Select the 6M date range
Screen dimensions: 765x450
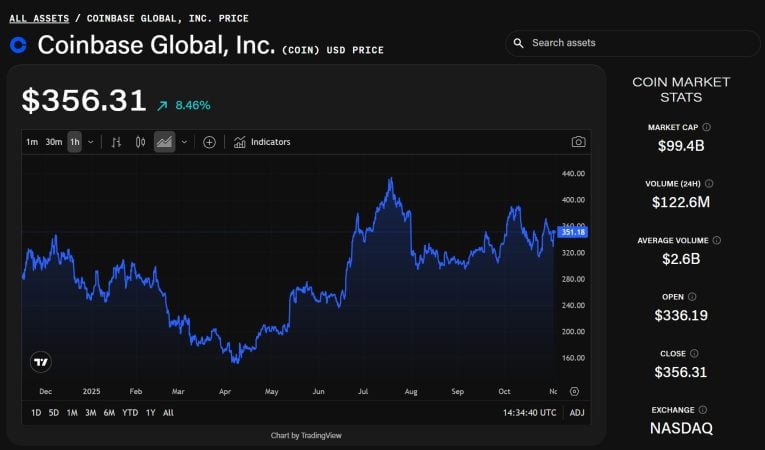coord(109,412)
